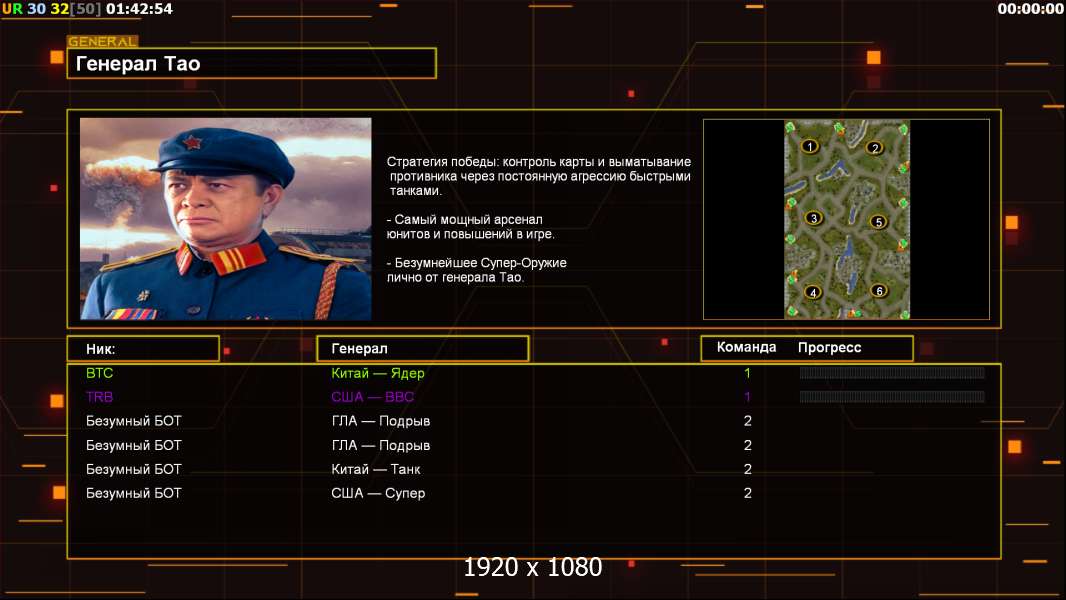Click start position 3 on the map
This screenshot has width=1066, height=600.
[813, 218]
